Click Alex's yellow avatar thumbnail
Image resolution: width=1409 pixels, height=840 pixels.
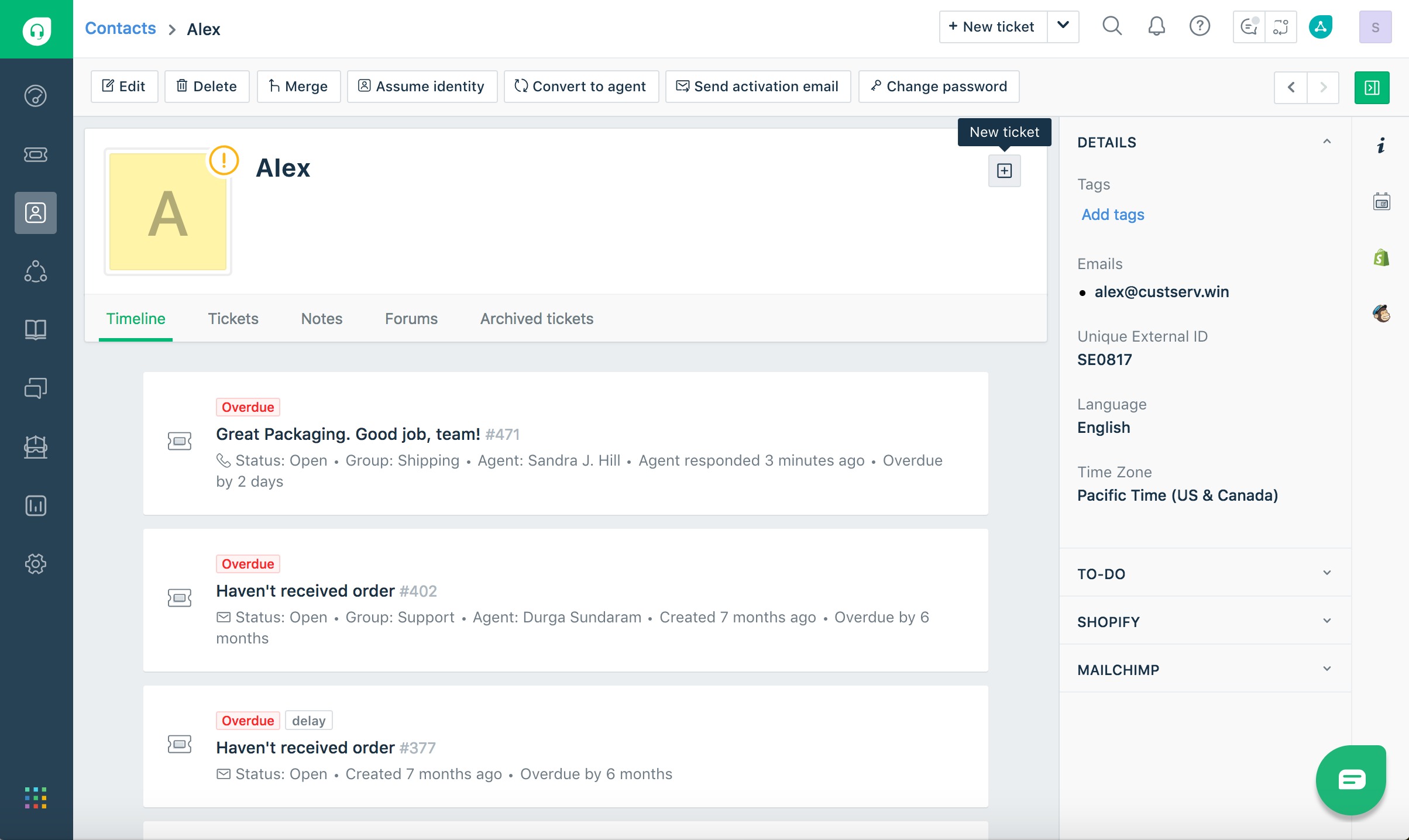pos(168,212)
